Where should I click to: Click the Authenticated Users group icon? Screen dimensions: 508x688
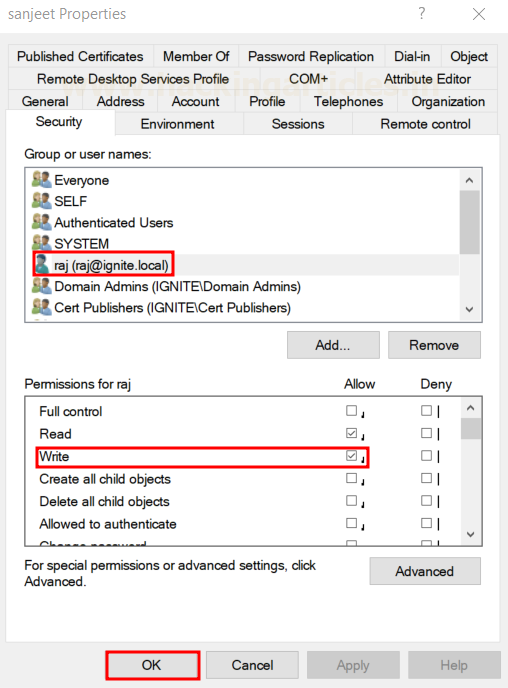42,222
